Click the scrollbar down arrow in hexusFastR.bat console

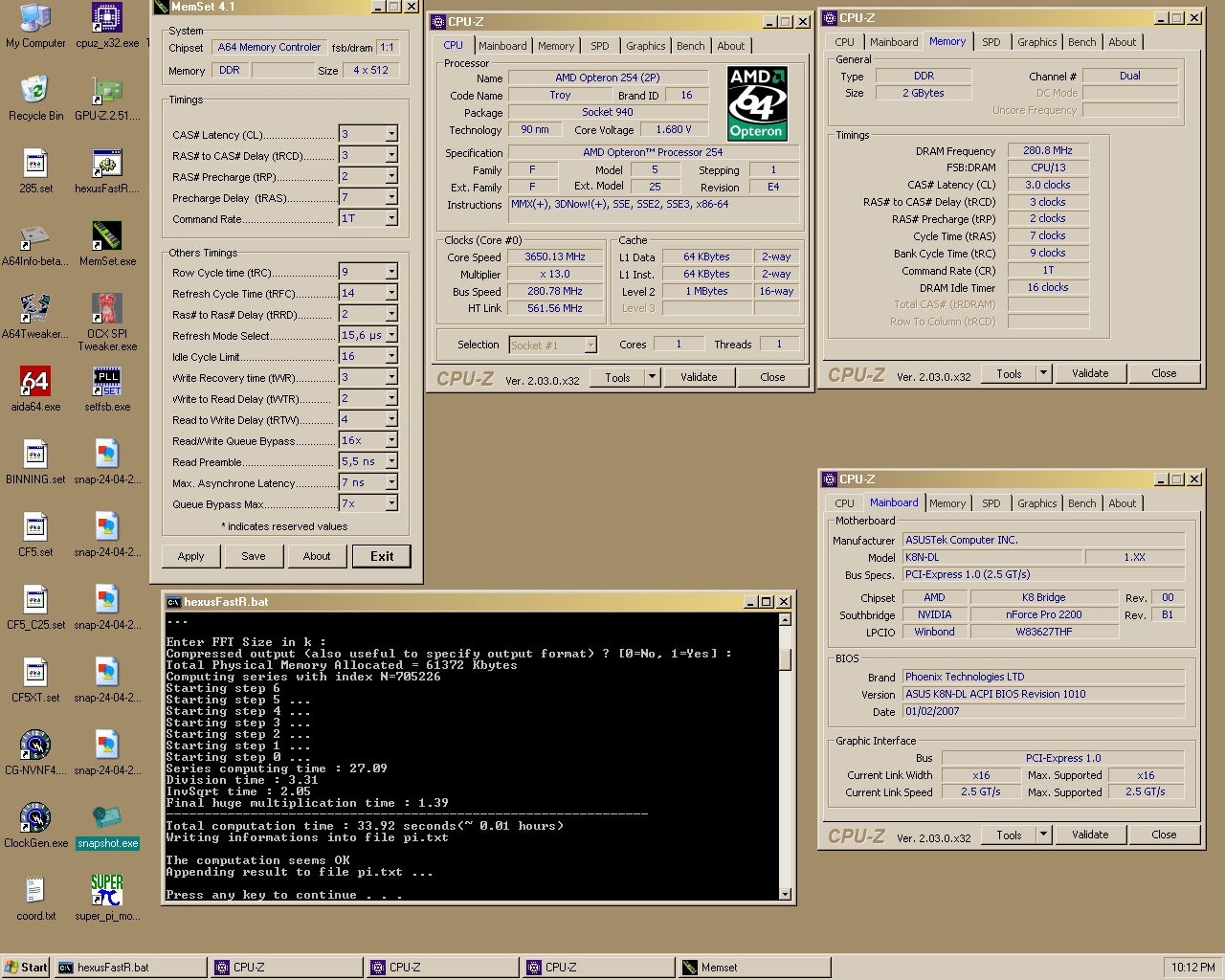click(785, 894)
